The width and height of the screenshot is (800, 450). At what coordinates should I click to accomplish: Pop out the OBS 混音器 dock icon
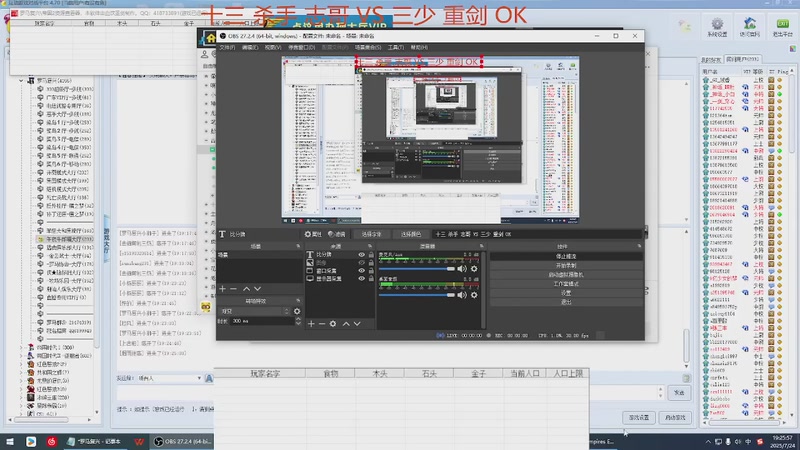tap(481, 246)
